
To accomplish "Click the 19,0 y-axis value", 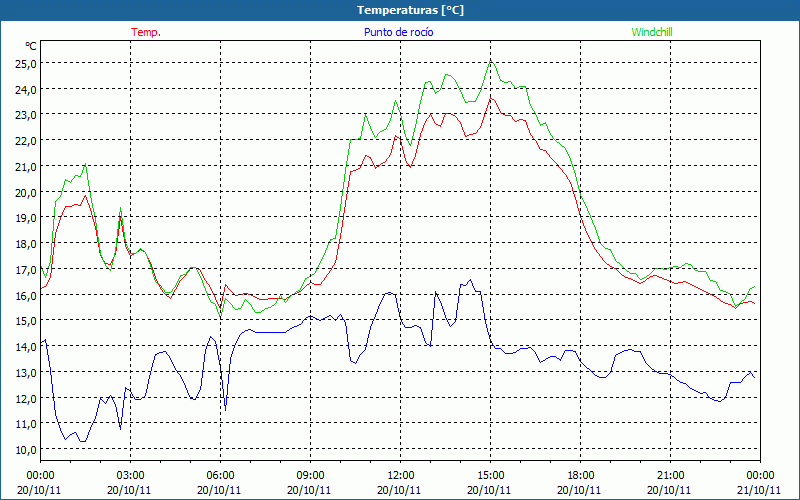I will 26,218.
